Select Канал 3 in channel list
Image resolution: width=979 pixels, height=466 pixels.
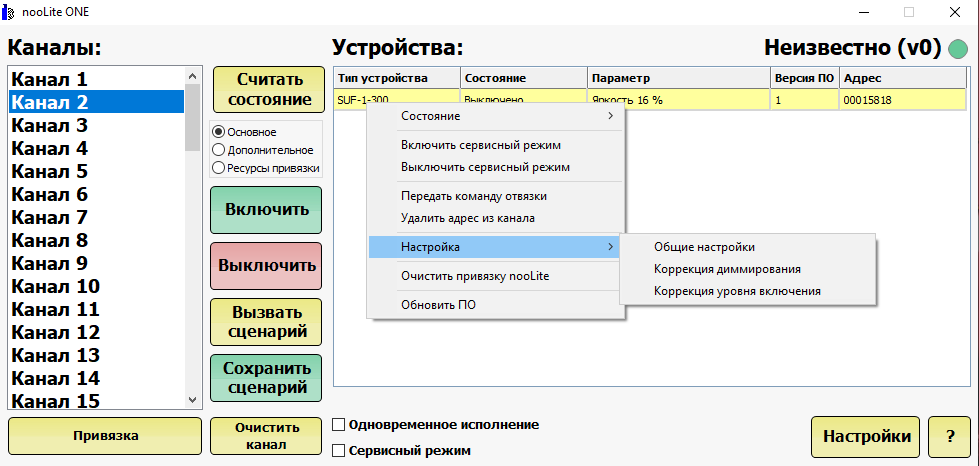point(97,125)
